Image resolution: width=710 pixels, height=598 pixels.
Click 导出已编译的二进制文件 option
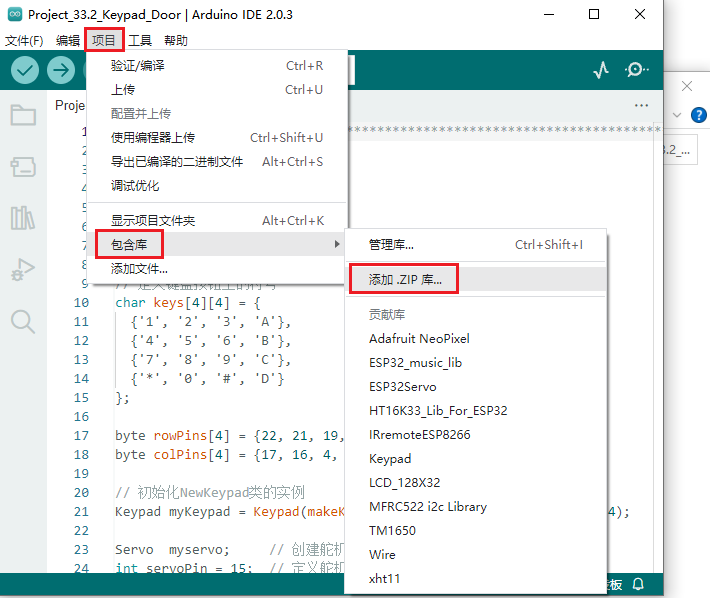pyautogui.click(x=177, y=162)
